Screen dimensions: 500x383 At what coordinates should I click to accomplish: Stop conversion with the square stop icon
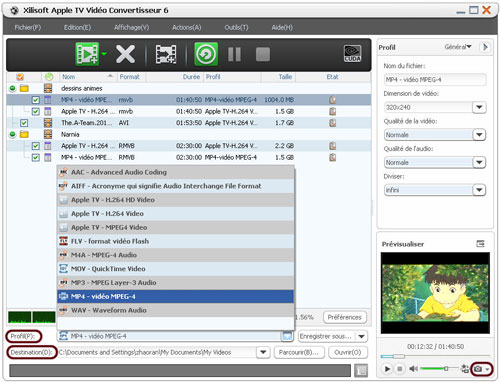263,54
